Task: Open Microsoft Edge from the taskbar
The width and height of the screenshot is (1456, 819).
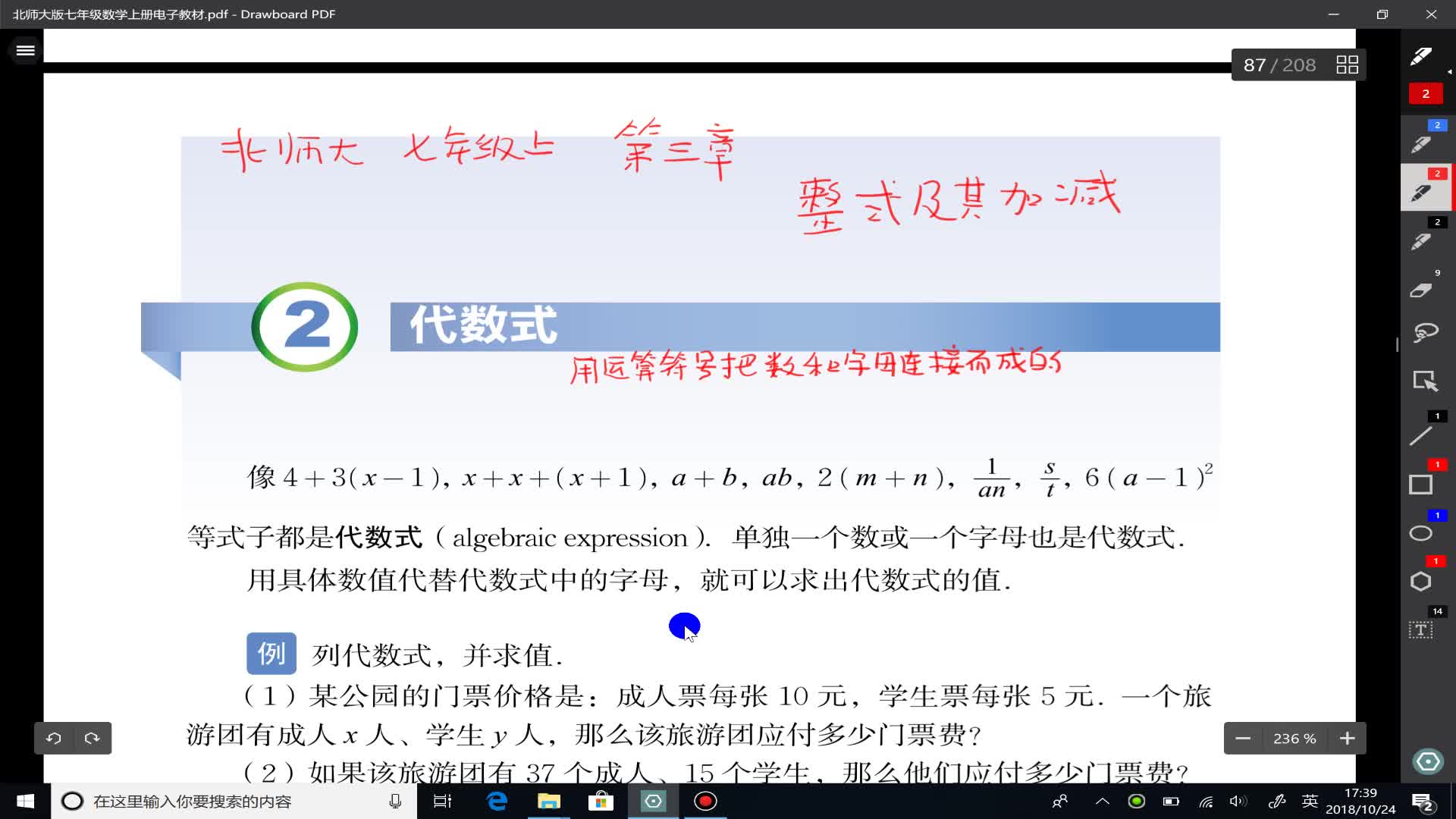Action: point(497,802)
